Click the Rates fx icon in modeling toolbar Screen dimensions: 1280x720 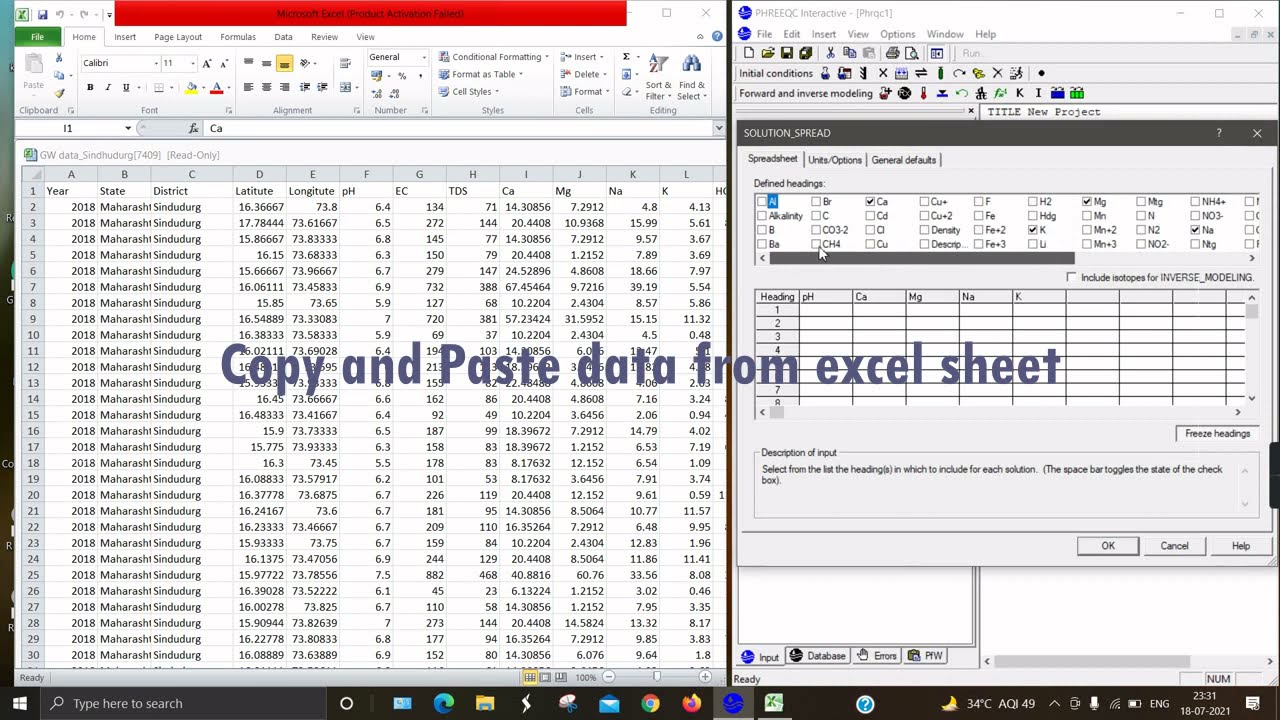1000,93
